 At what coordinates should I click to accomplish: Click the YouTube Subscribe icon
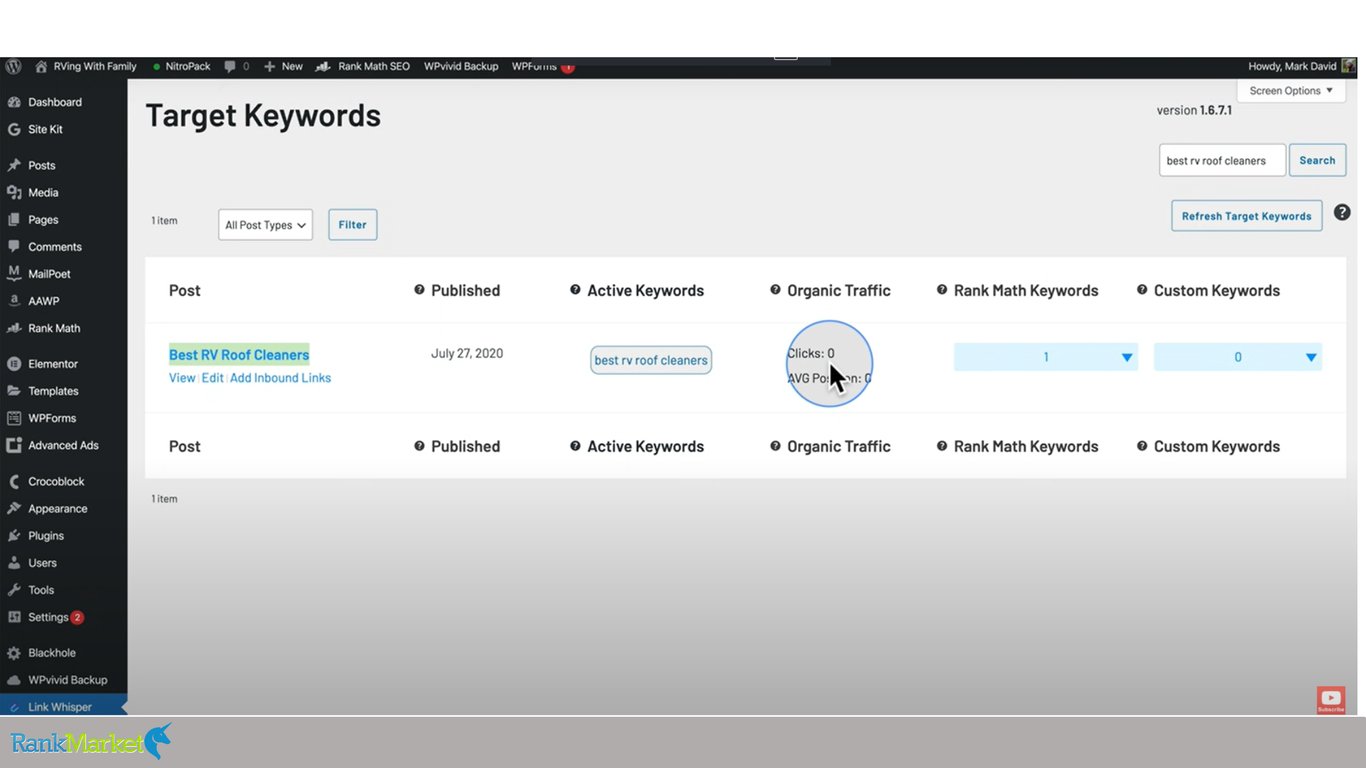pyautogui.click(x=1331, y=700)
